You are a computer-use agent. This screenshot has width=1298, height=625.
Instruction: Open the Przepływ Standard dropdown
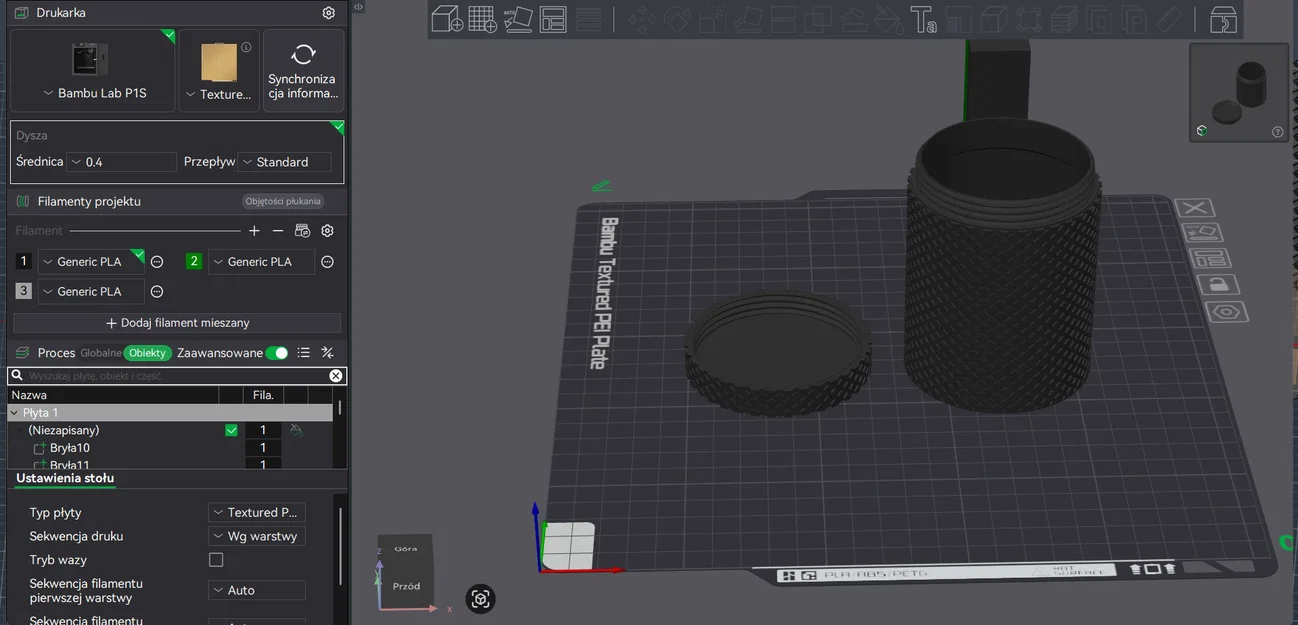286,162
